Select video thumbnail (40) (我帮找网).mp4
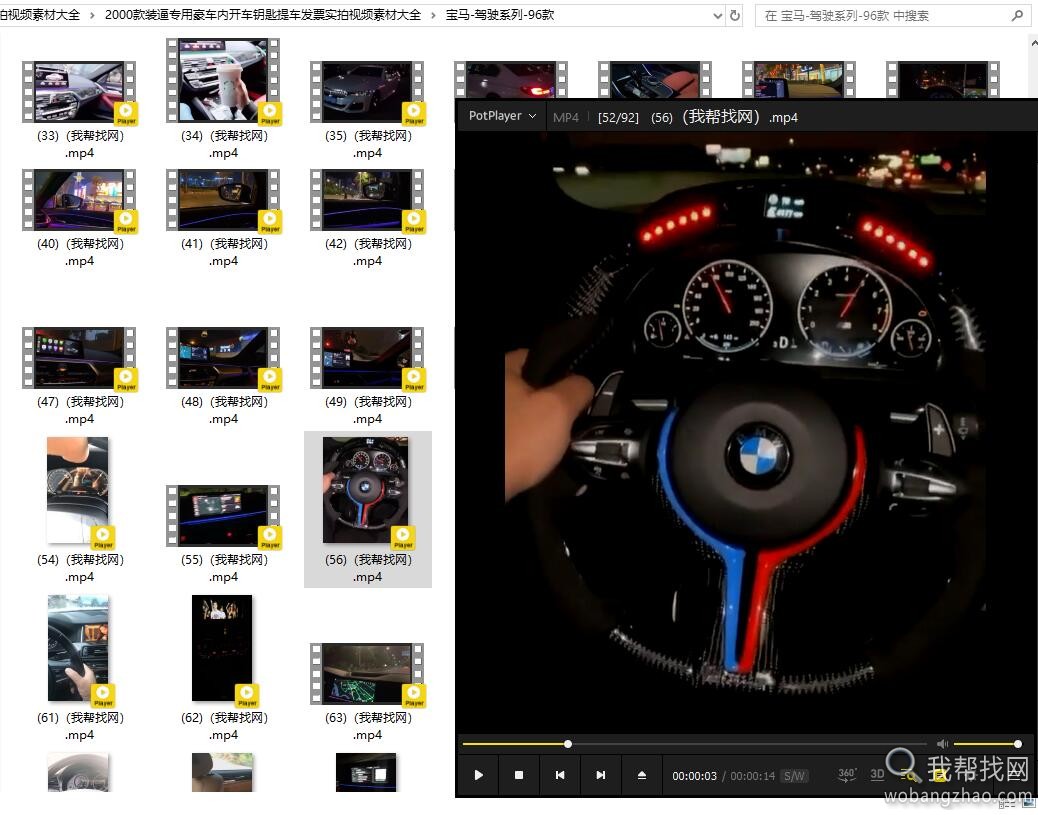1038x815 pixels. pyautogui.click(x=79, y=200)
